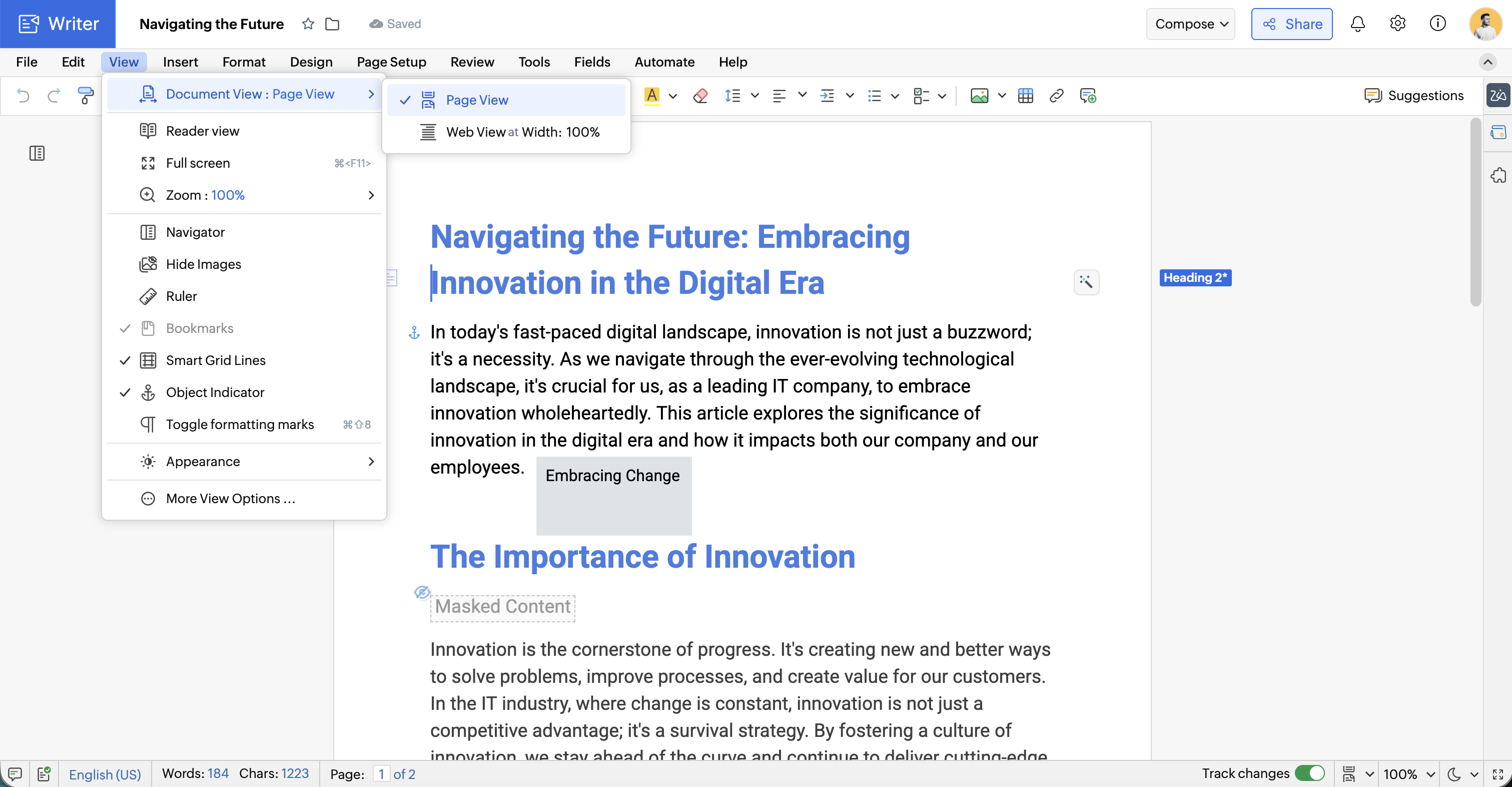The image size is (1512, 787).
Task: Click the Share button
Action: (1291, 24)
